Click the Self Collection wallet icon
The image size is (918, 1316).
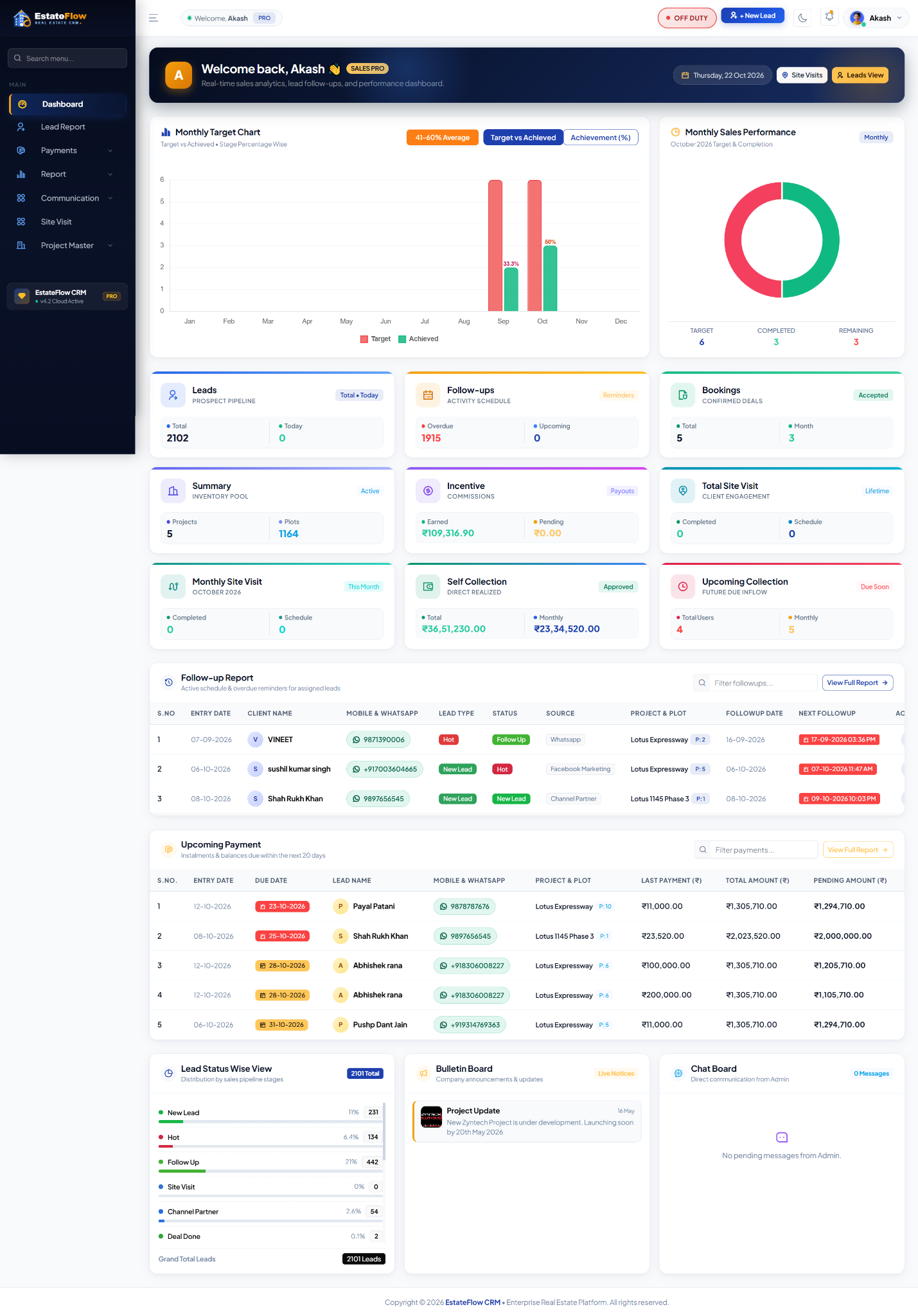click(x=428, y=587)
